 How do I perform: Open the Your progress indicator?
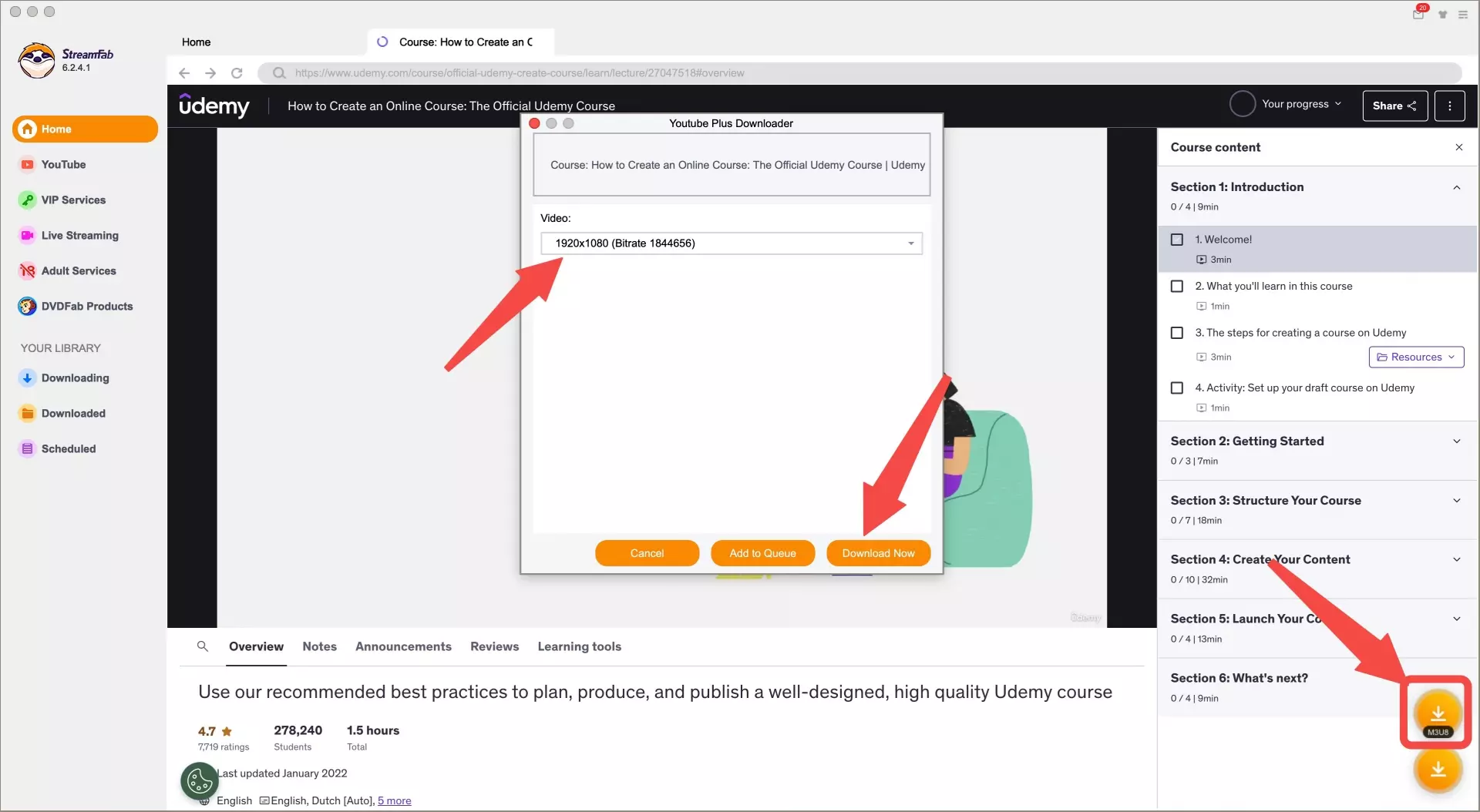(1286, 104)
